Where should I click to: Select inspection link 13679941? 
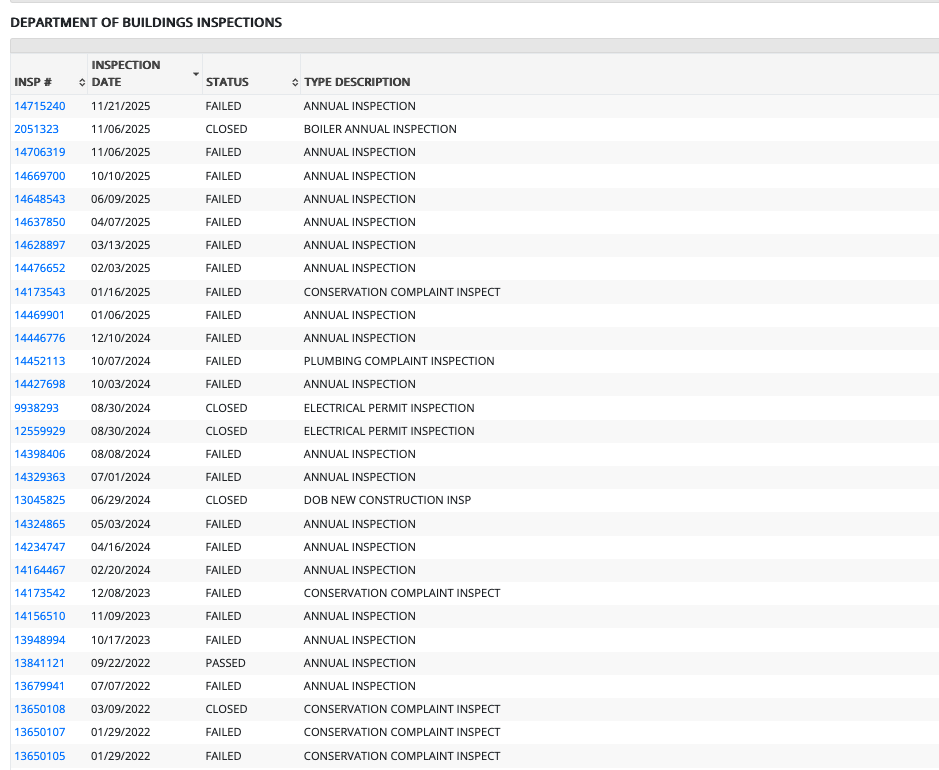pyautogui.click(x=40, y=686)
